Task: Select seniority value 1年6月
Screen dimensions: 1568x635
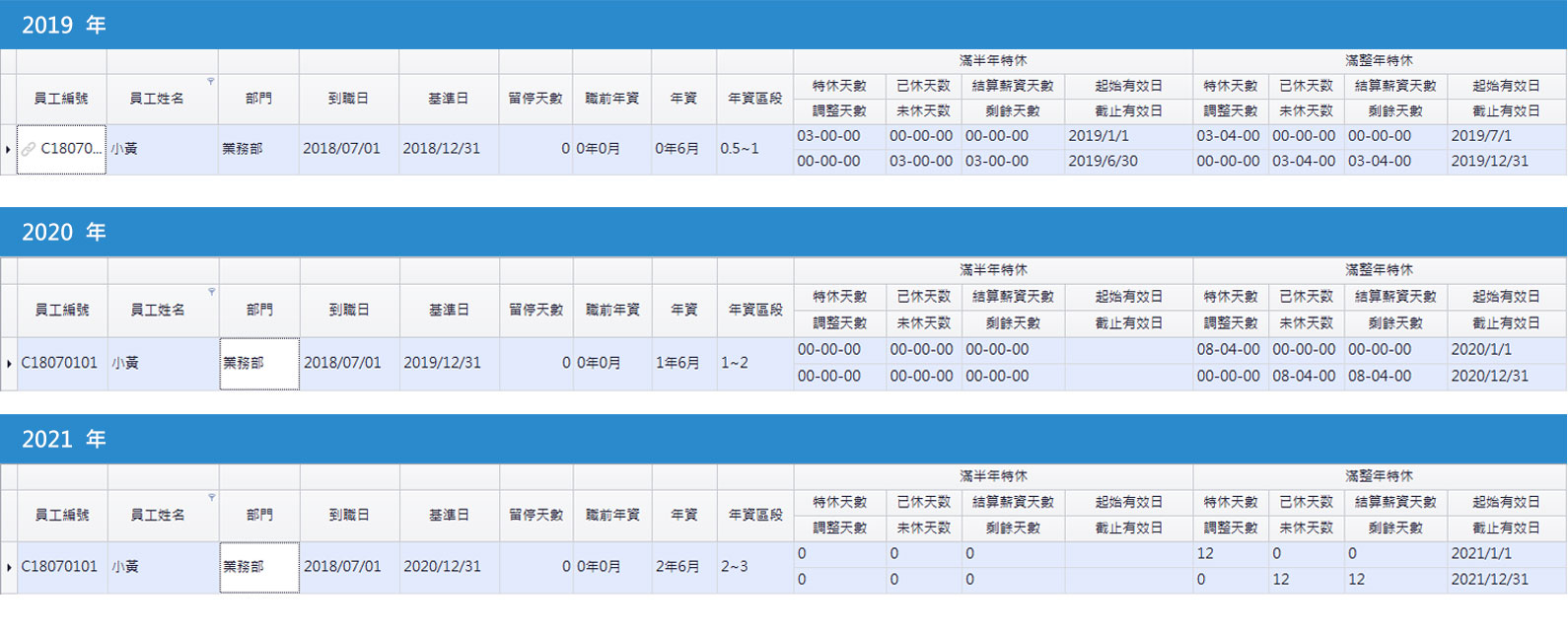Action: click(684, 364)
